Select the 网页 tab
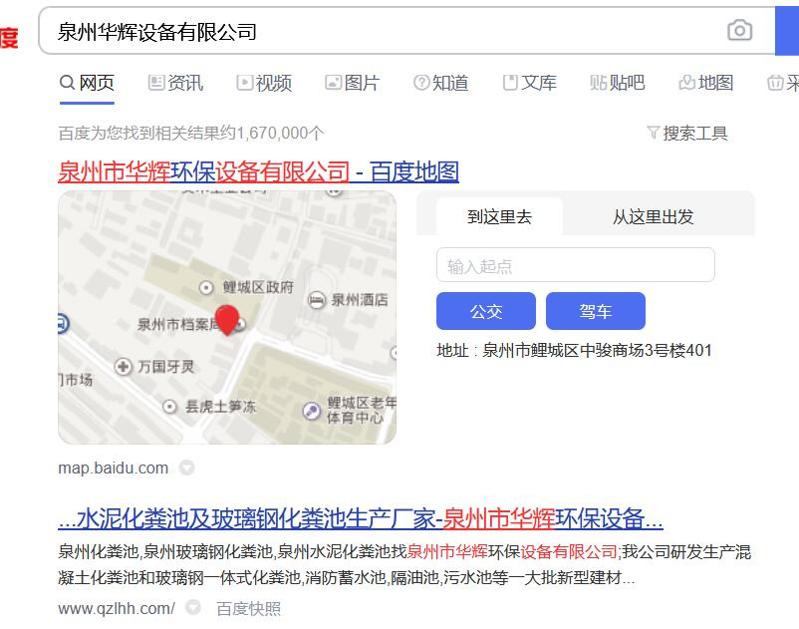 [x=87, y=83]
